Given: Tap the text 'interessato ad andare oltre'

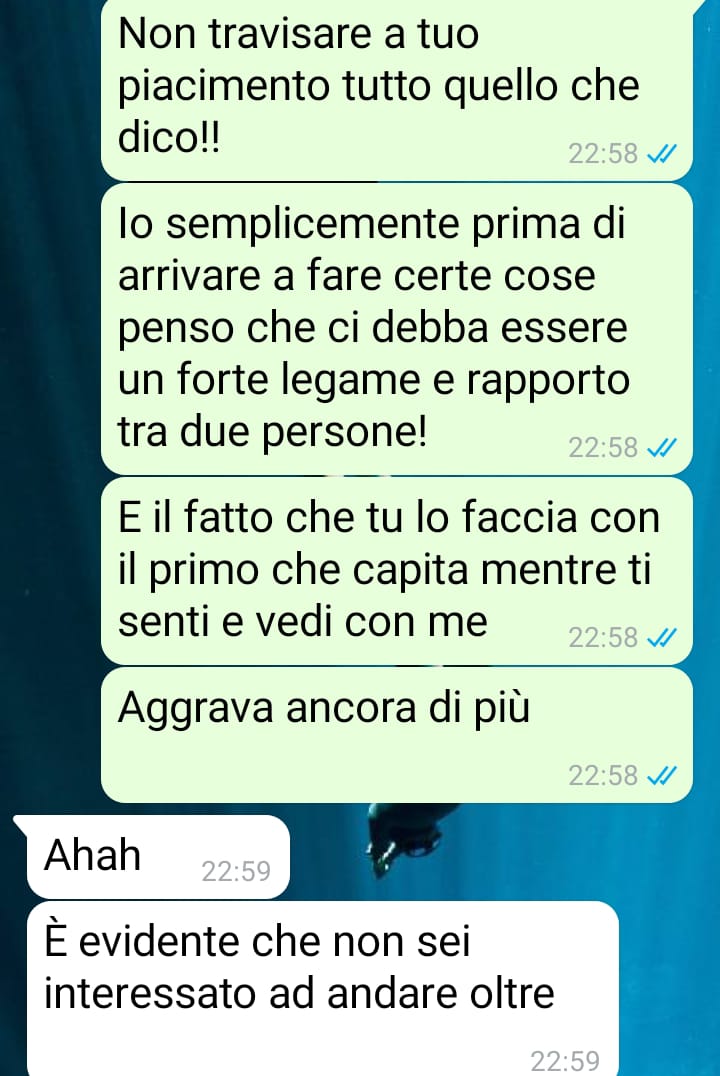Looking at the screenshot, I should tap(299, 993).
